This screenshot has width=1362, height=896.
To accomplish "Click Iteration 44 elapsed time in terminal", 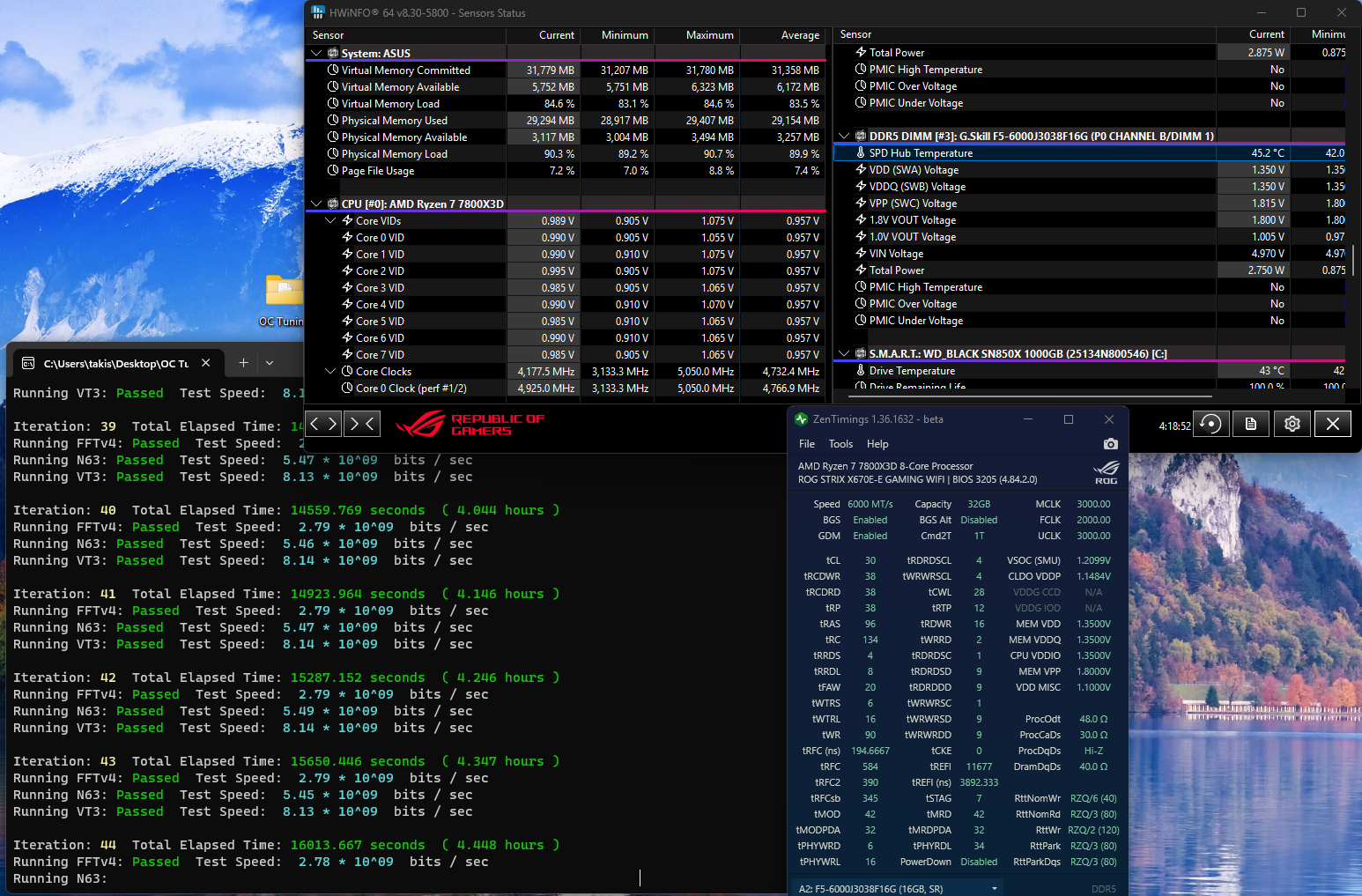I will tap(425, 845).
